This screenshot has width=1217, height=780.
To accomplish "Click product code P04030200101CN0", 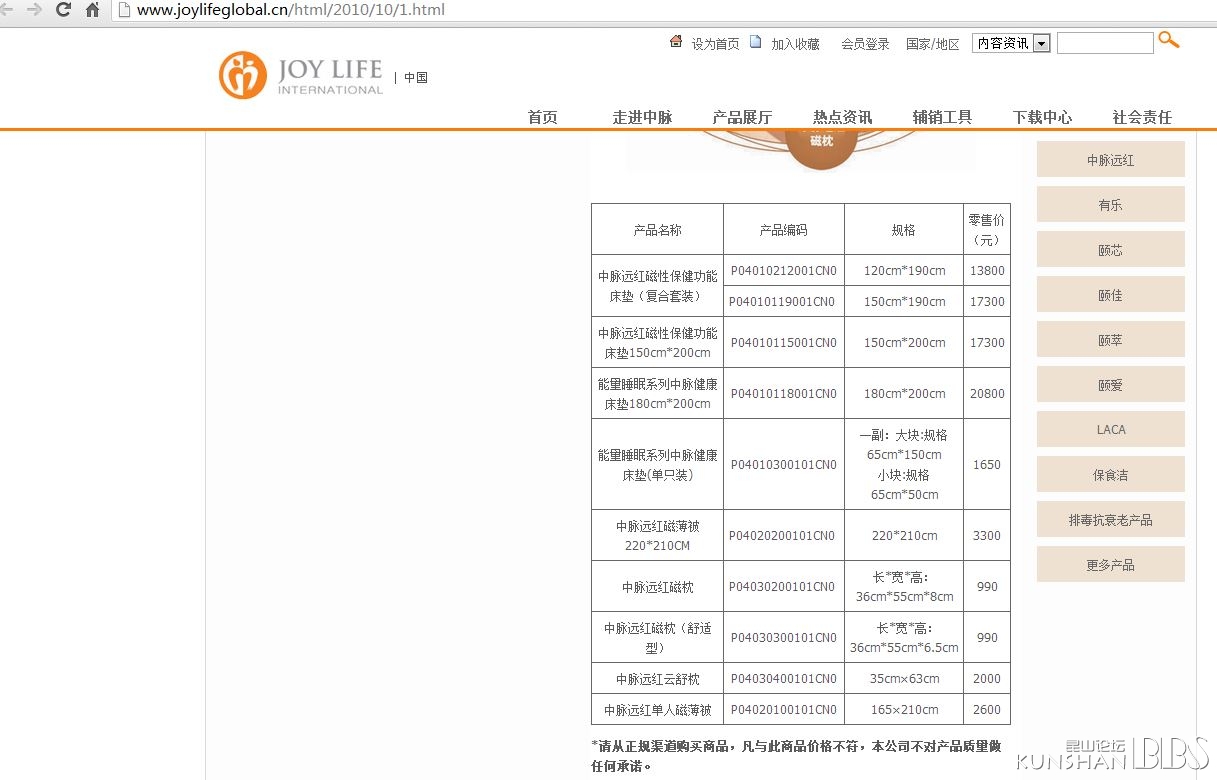I will click(782, 587).
